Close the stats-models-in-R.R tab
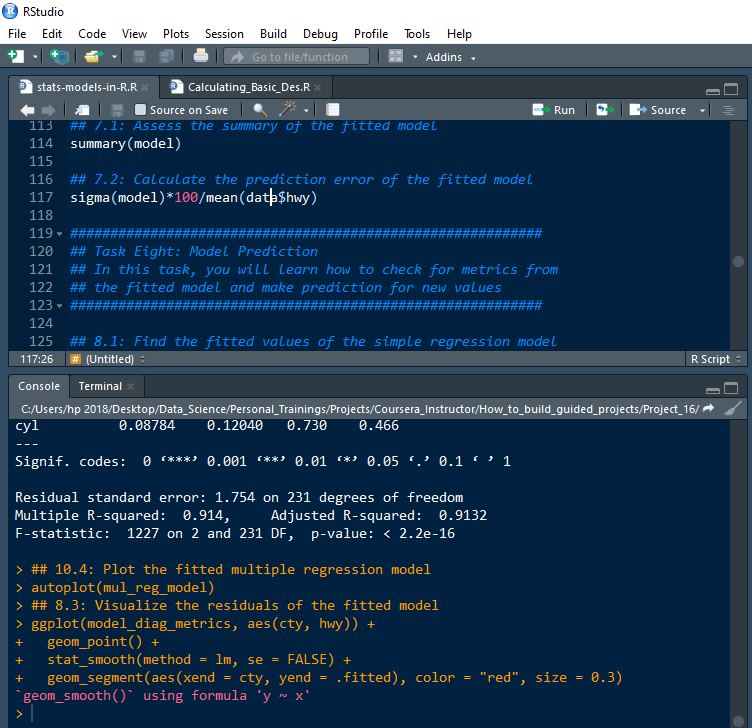 click(x=147, y=87)
